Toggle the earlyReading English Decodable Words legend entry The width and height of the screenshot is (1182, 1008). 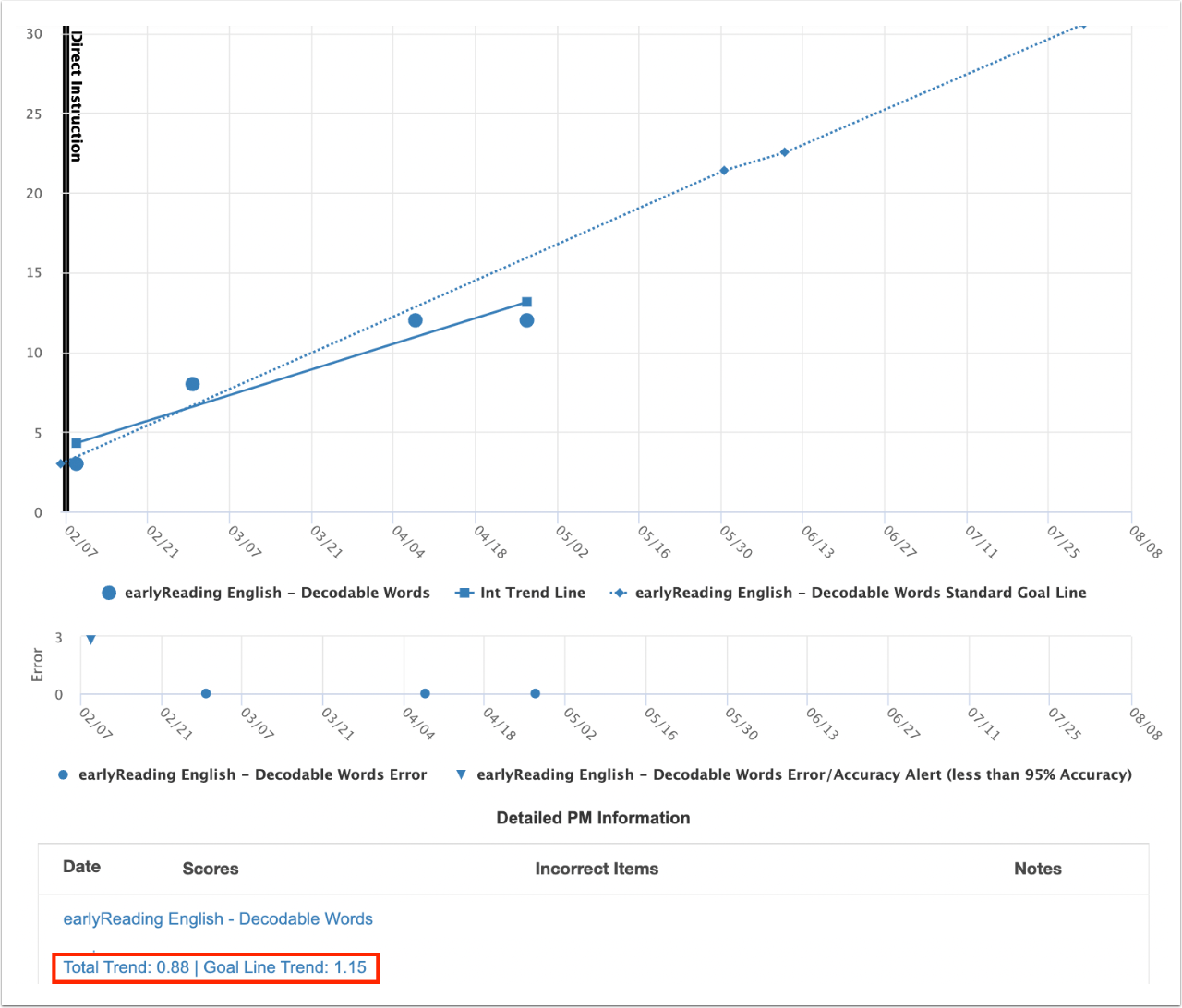[x=267, y=593]
